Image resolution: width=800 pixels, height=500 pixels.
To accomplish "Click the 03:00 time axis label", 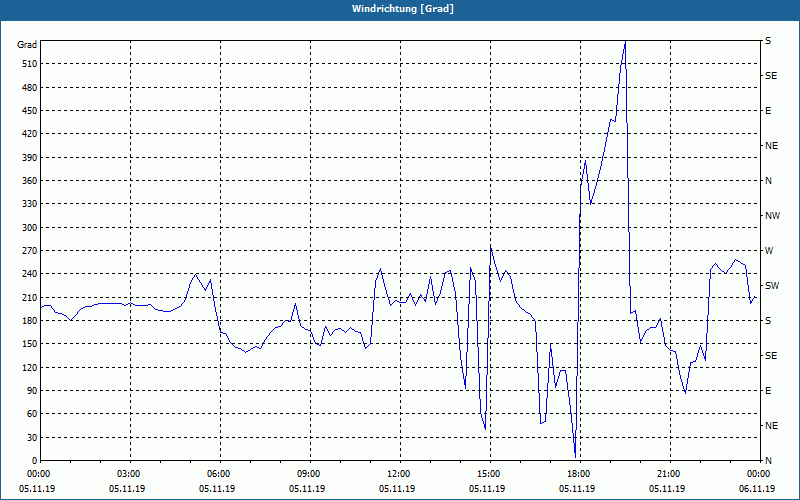I will (x=131, y=474).
